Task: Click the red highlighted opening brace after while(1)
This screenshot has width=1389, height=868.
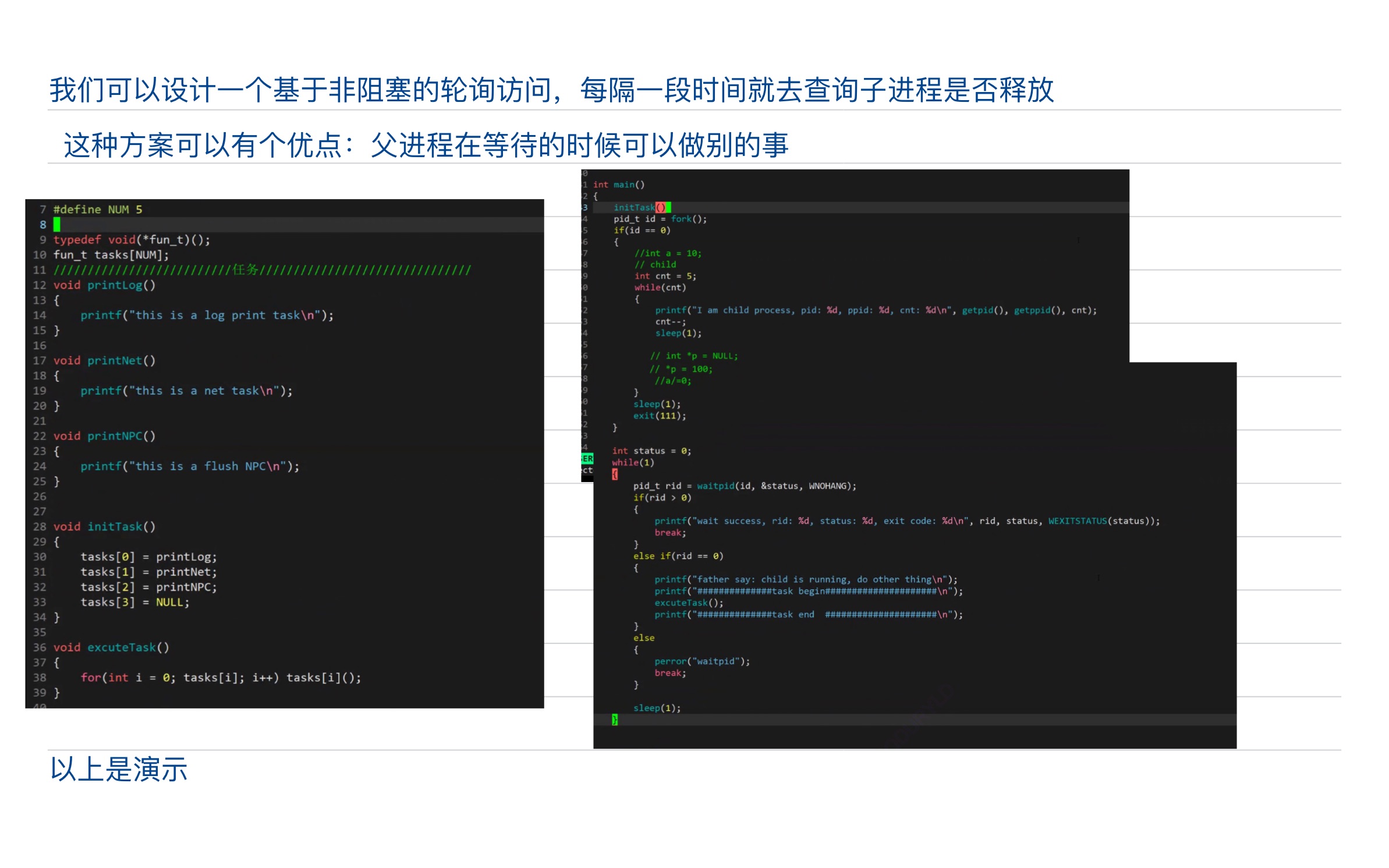Action: tap(615, 474)
